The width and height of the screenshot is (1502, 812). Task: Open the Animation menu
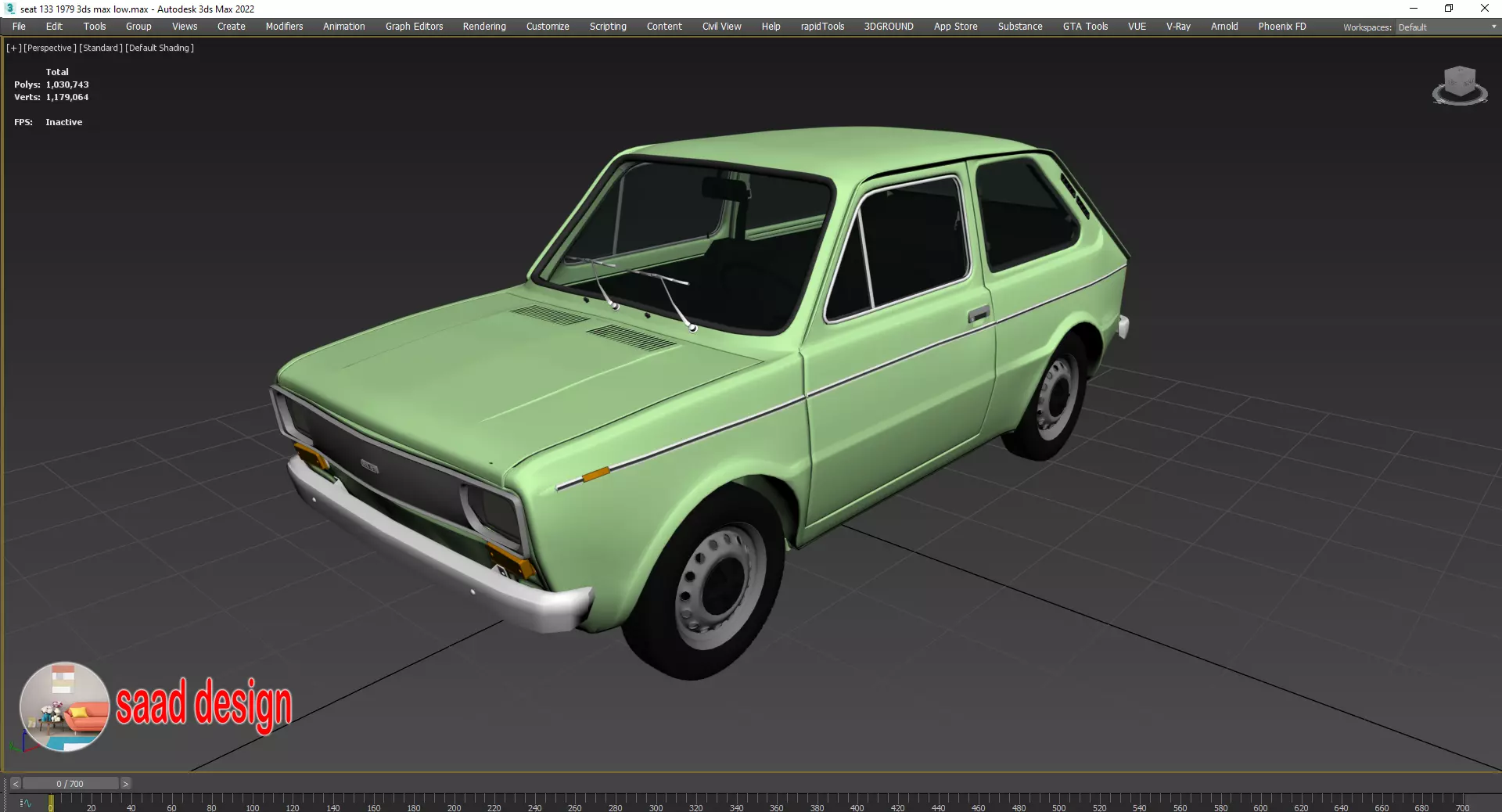pyautogui.click(x=344, y=27)
